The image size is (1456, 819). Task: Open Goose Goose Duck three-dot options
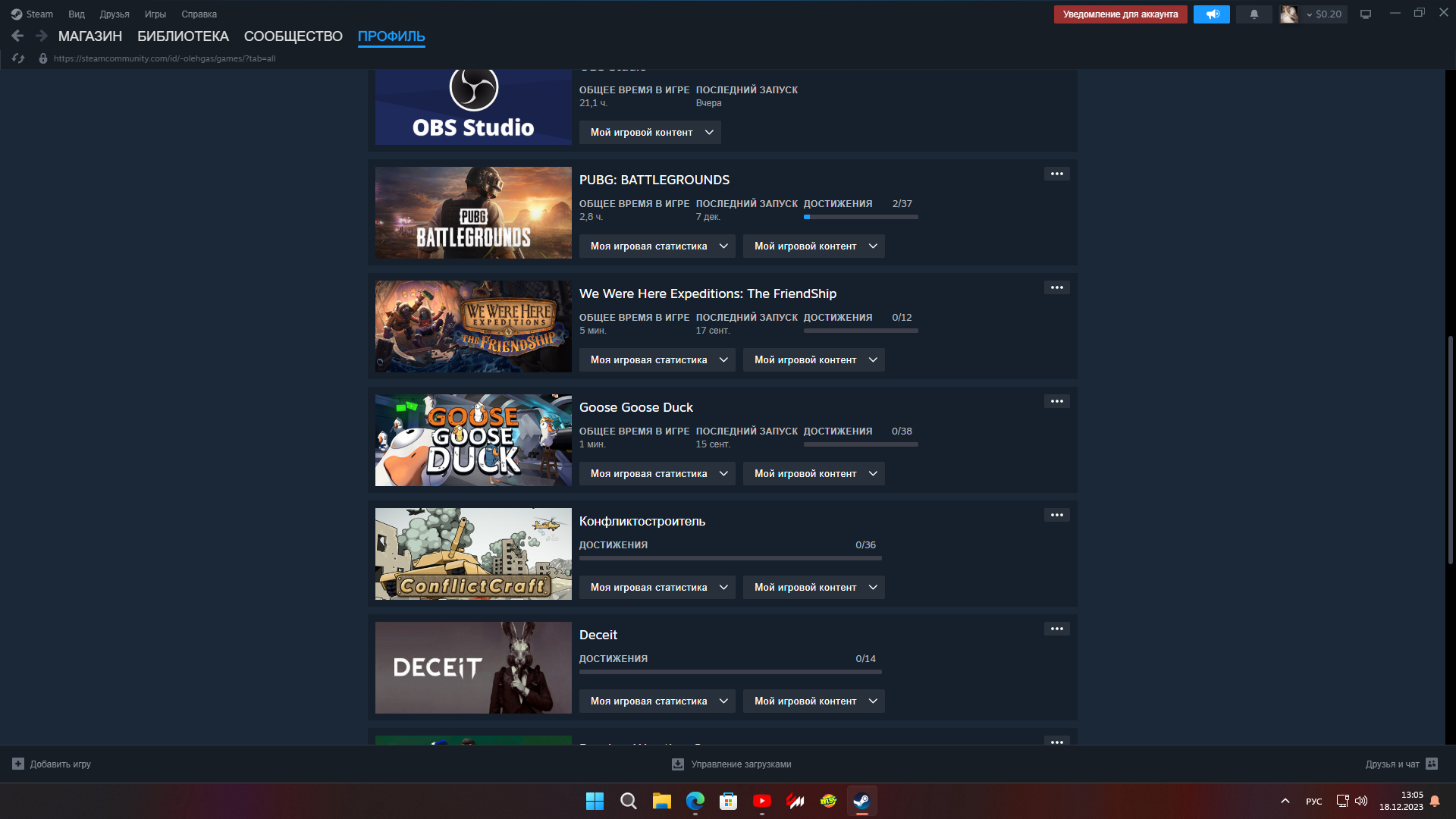(1057, 401)
